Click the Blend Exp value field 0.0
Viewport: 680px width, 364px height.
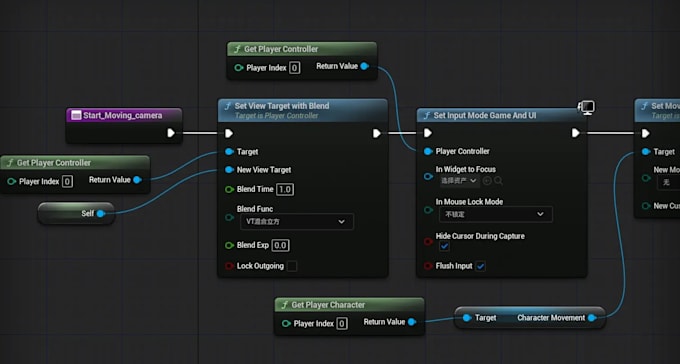(x=280, y=245)
